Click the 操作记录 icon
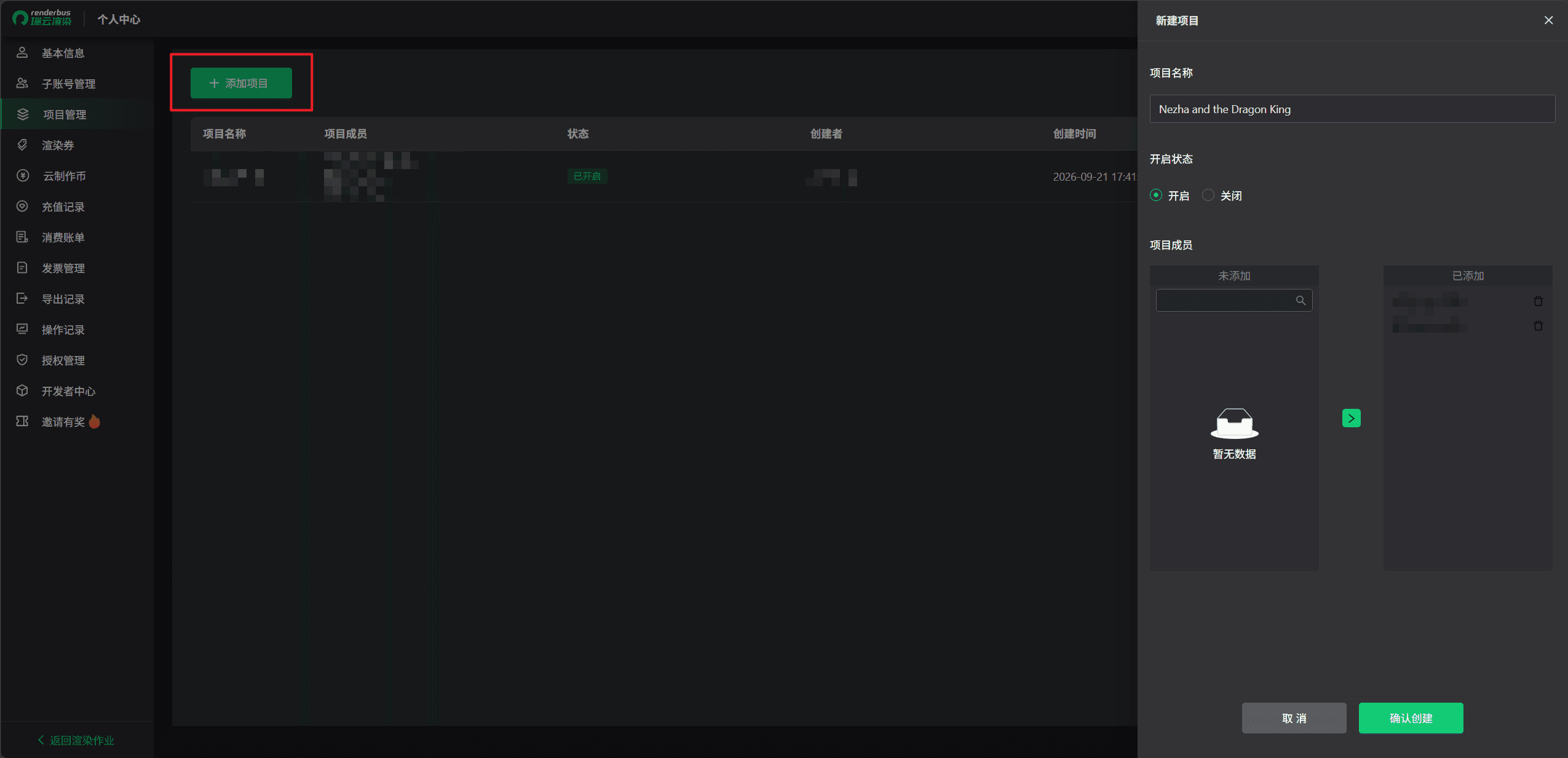The width and height of the screenshot is (1568, 758). click(22, 330)
